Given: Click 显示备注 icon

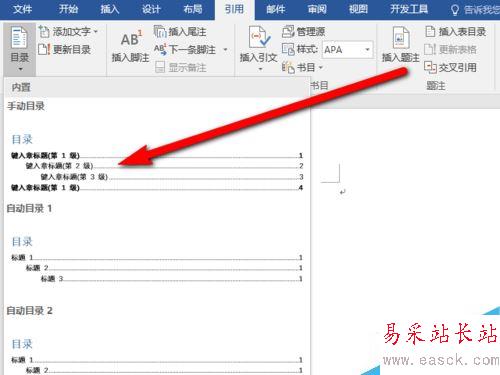Looking at the screenshot, I should (x=160, y=67).
